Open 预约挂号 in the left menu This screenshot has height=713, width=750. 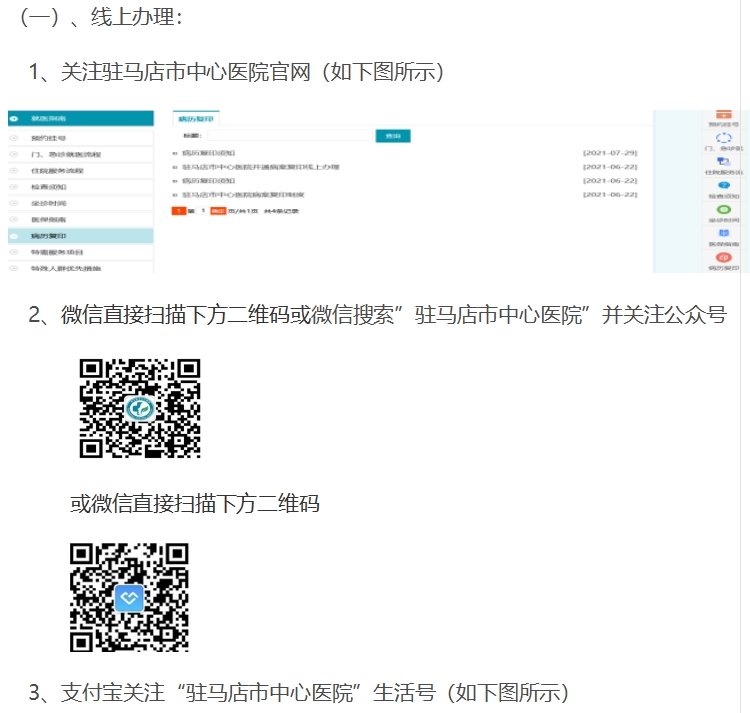81,138
